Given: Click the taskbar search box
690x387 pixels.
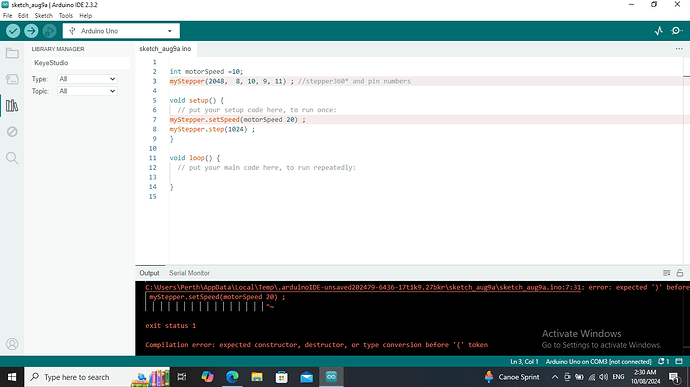Looking at the screenshot, I should pyautogui.click(x=97, y=377).
